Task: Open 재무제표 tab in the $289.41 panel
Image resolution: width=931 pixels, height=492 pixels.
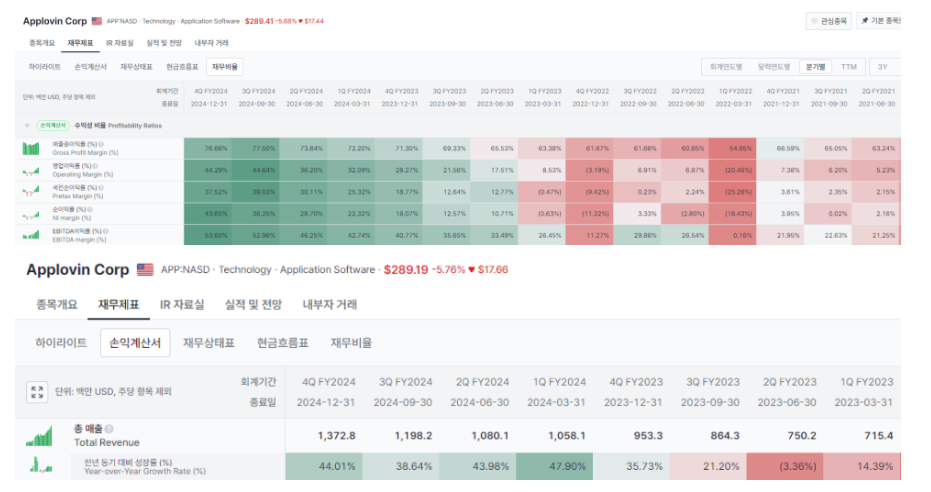Action: [x=80, y=43]
